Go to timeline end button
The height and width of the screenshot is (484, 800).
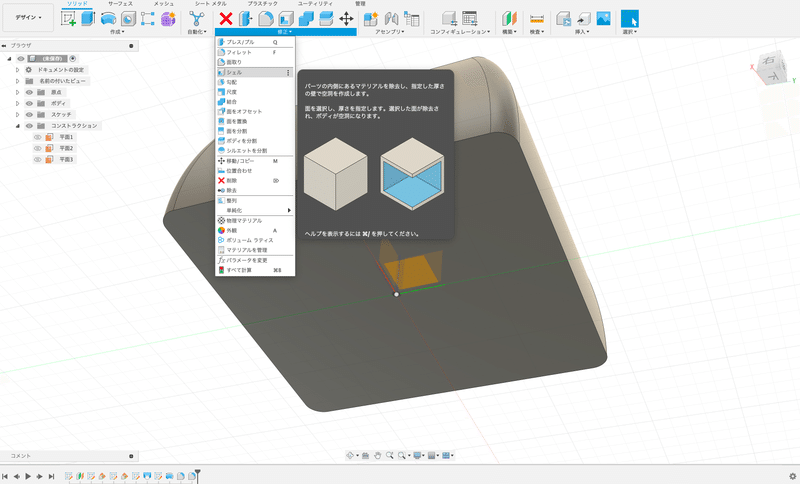pos(51,476)
